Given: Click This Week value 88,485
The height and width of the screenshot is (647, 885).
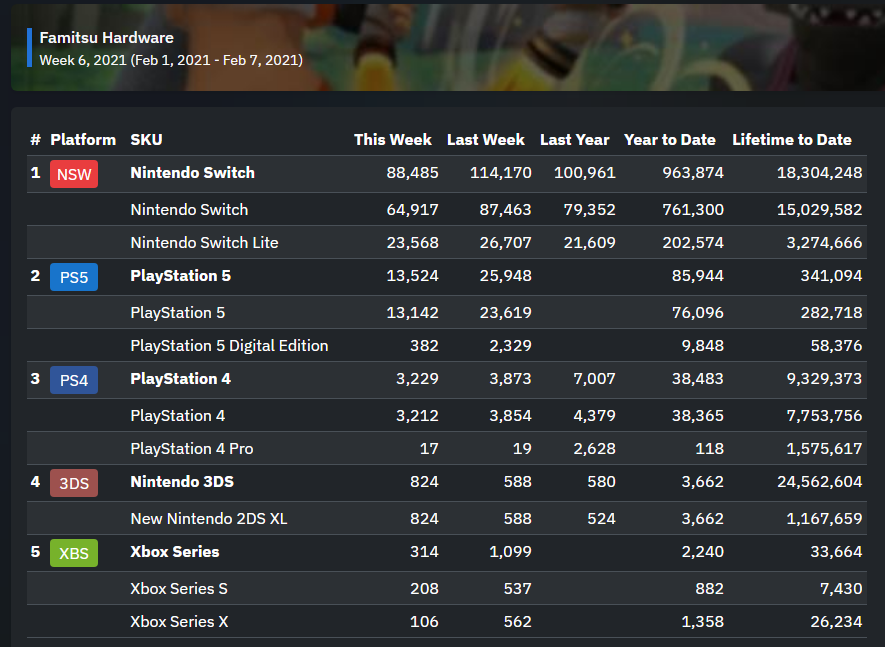Looking at the screenshot, I should coord(413,173).
